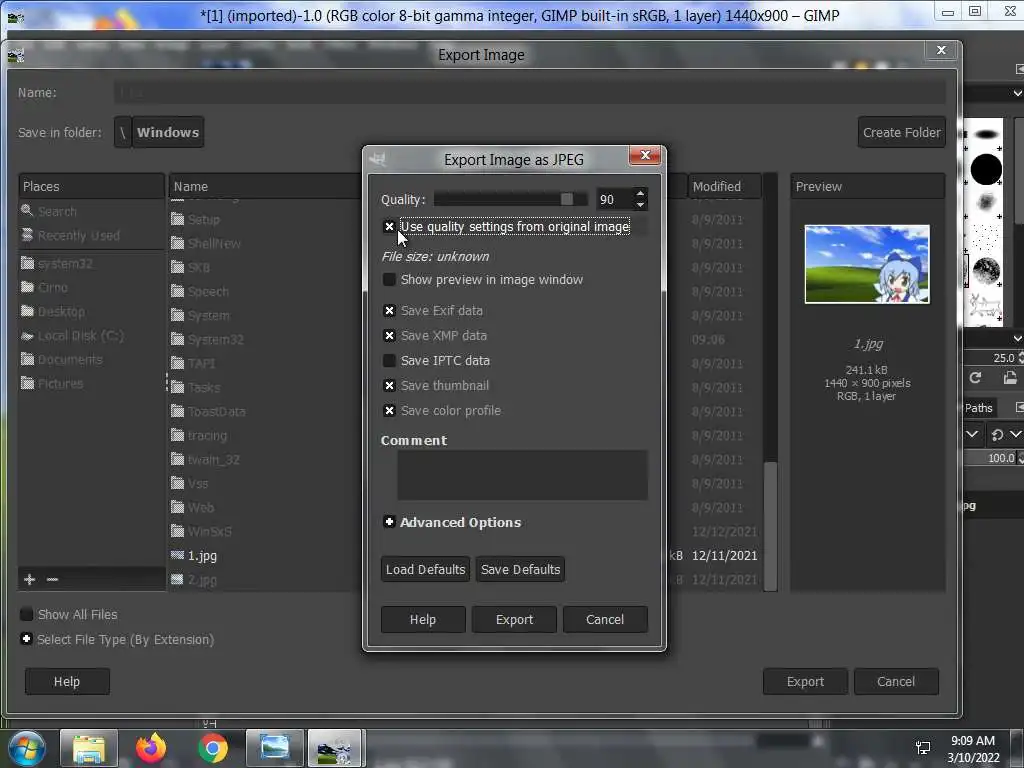Click the plus add bookmark icon
The image size is (1024, 768).
pos(29,579)
